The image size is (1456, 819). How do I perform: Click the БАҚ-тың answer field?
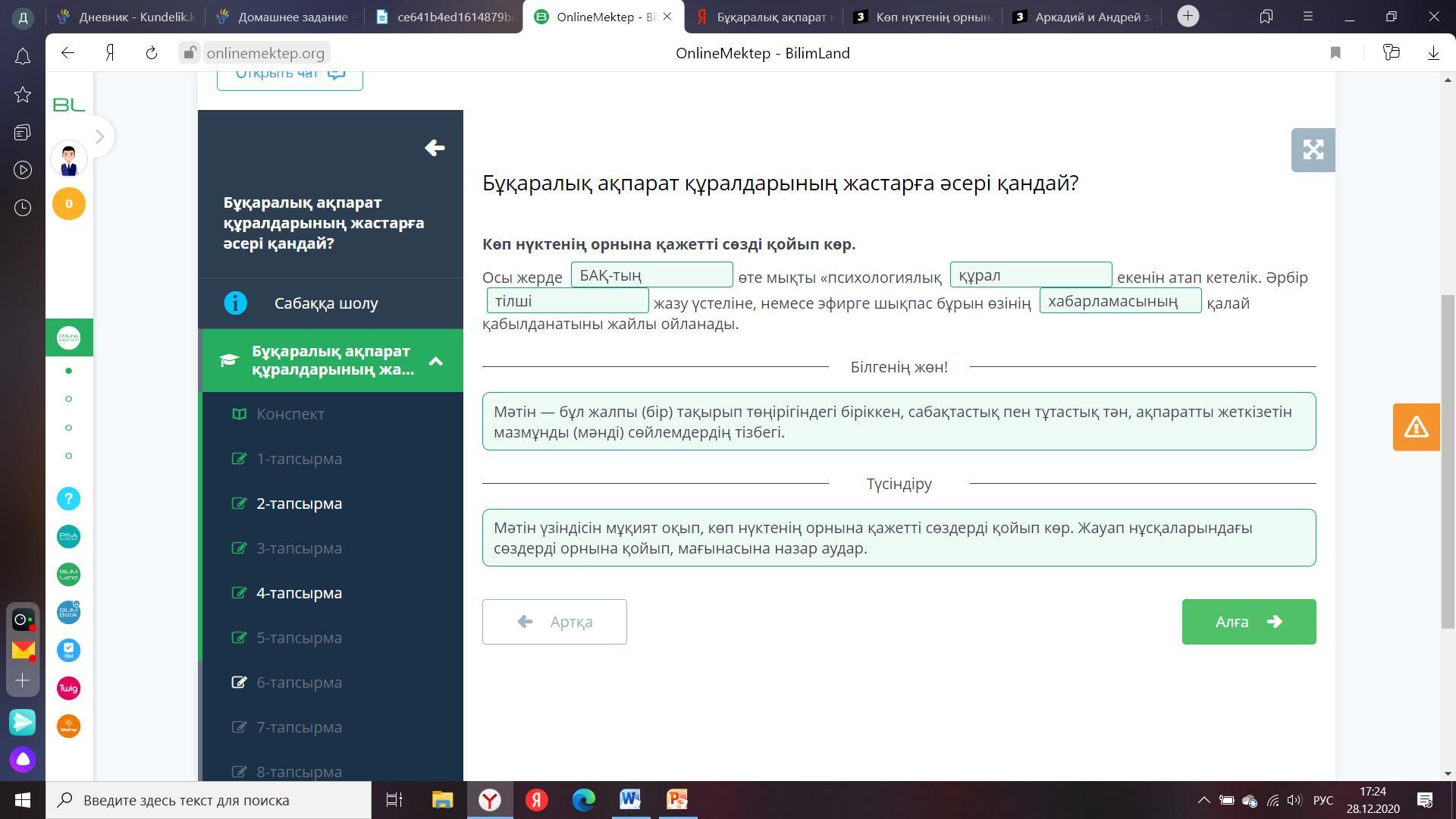[651, 275]
